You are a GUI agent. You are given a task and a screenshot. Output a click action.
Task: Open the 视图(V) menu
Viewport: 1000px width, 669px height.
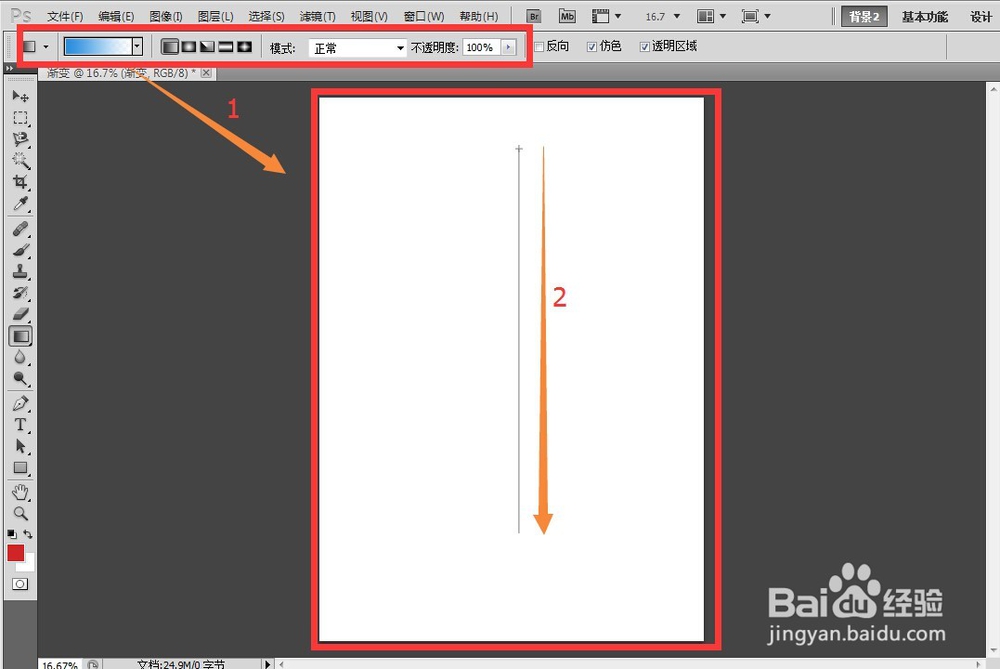(369, 17)
